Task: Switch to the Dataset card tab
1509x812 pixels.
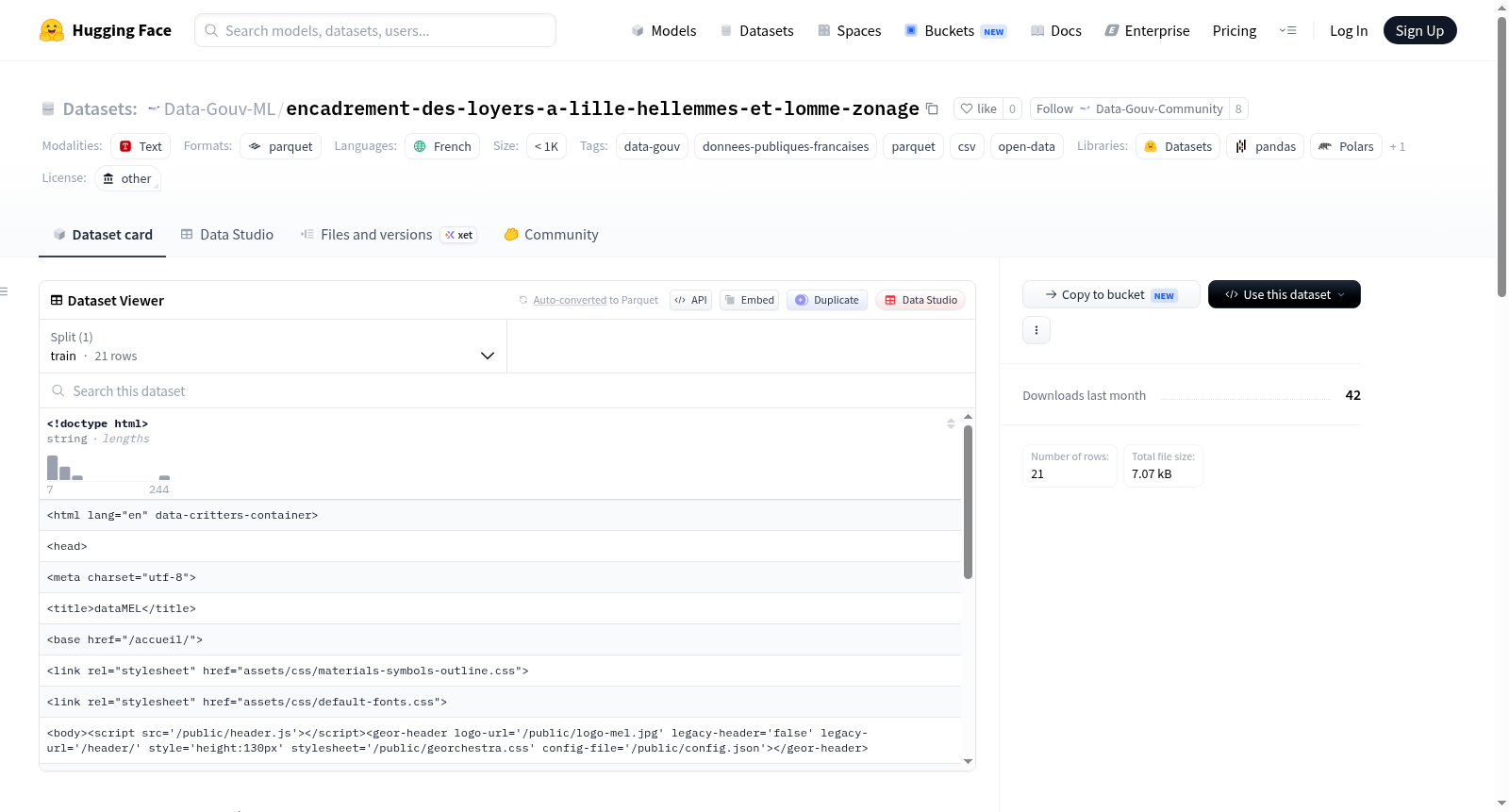Action: point(102,235)
